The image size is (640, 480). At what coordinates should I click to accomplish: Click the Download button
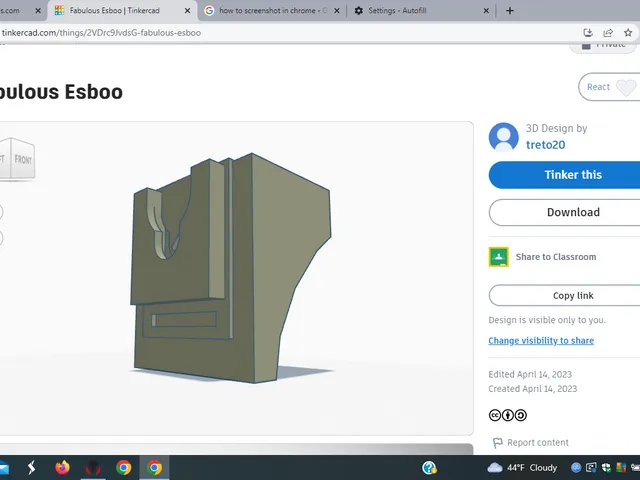tap(564, 212)
